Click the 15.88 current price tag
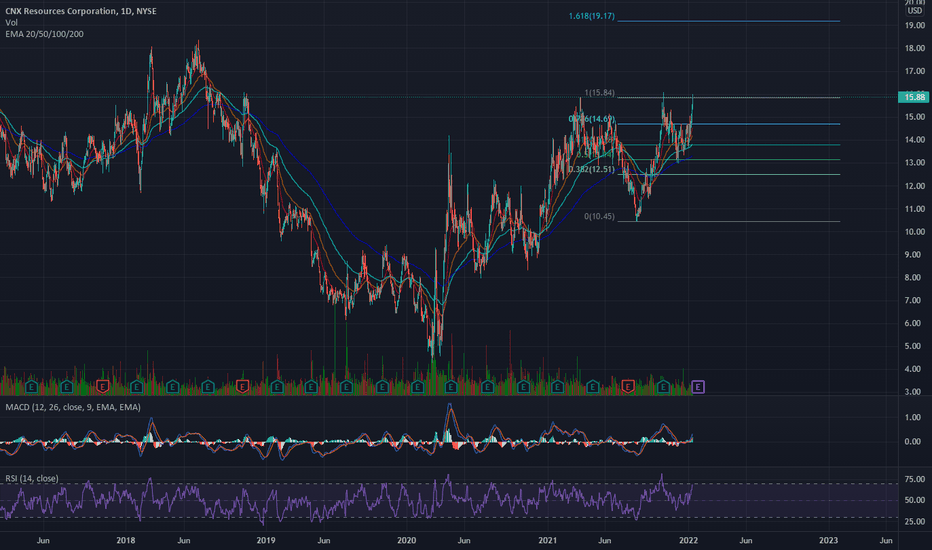Screen dimensions: 932x550 tap(914, 97)
